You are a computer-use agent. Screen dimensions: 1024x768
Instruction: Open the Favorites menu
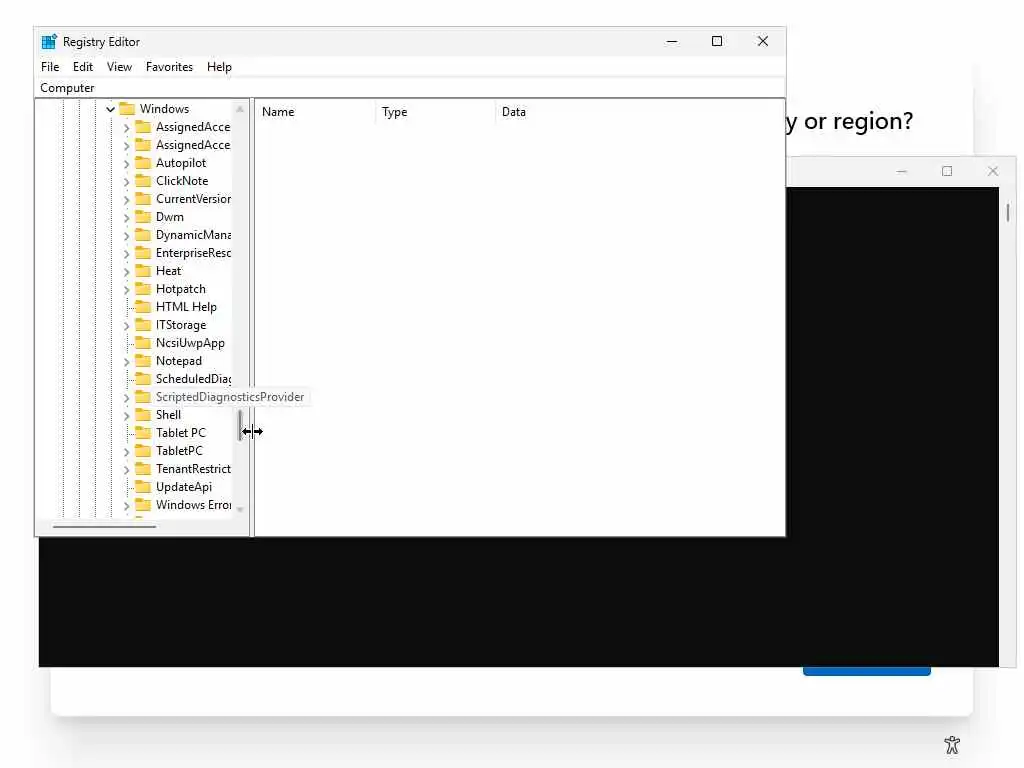point(169,67)
